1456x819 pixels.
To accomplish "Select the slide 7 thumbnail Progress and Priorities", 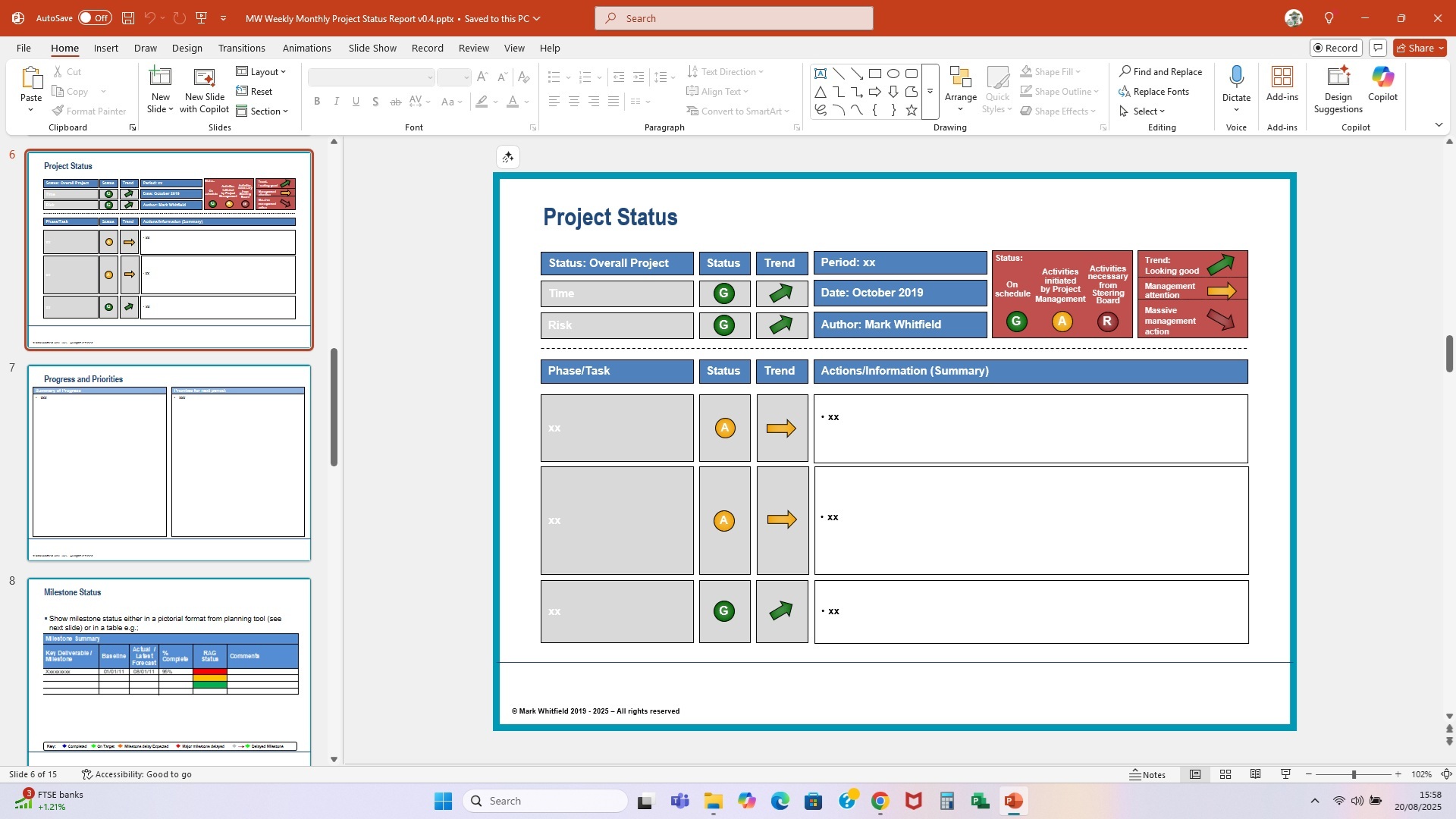I will pos(168,461).
